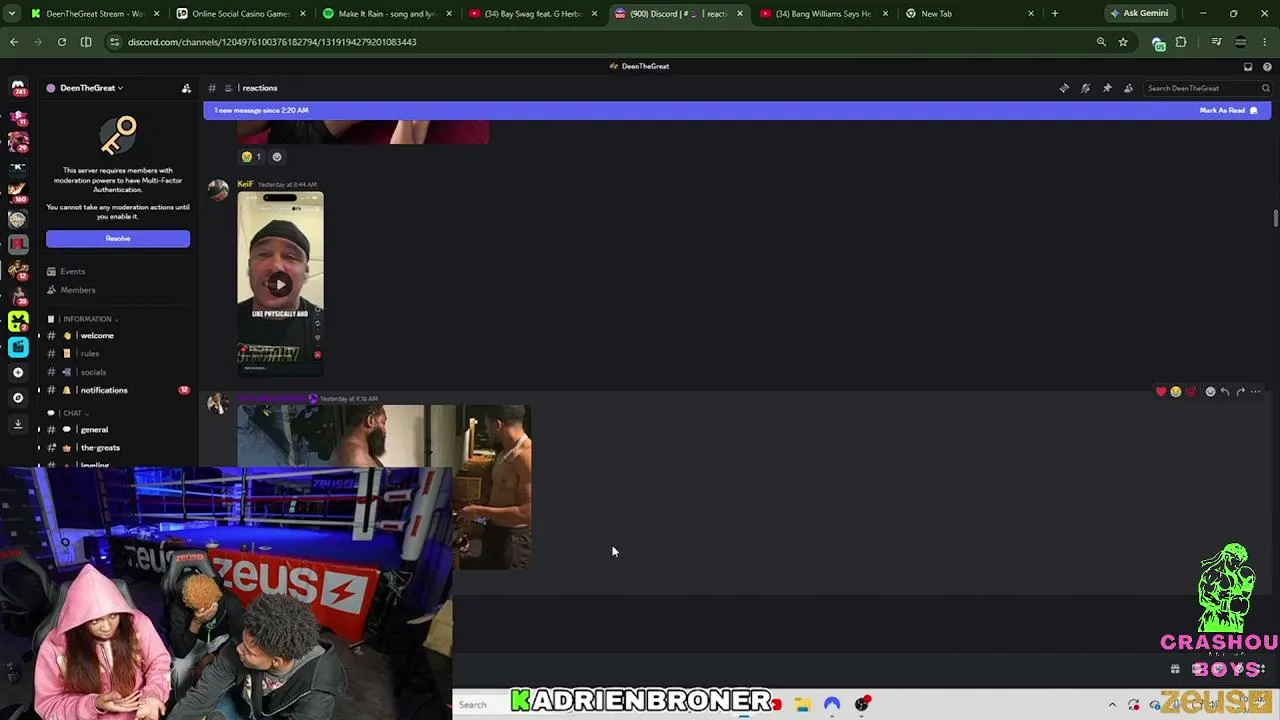This screenshot has height=720, width=1280.
Task: Open Discord direct messages home icon
Action: [x=18, y=88]
